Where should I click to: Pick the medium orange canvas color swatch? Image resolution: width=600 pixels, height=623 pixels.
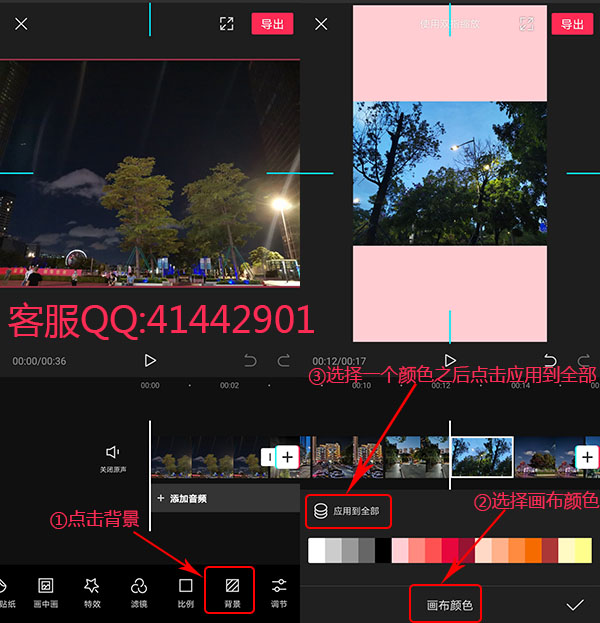tap(517, 550)
